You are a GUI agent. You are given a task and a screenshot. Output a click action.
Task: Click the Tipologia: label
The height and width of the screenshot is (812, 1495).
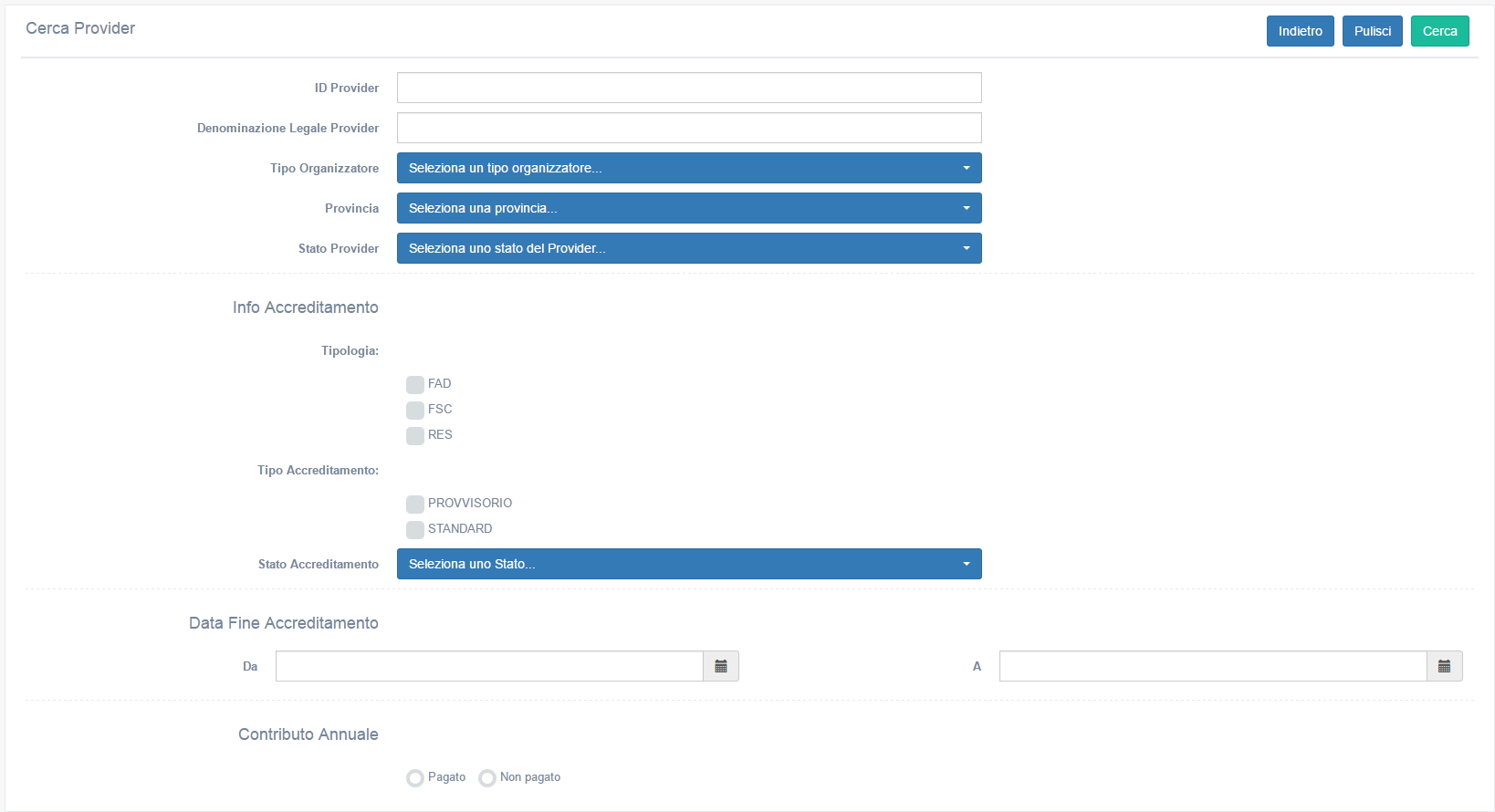350,350
